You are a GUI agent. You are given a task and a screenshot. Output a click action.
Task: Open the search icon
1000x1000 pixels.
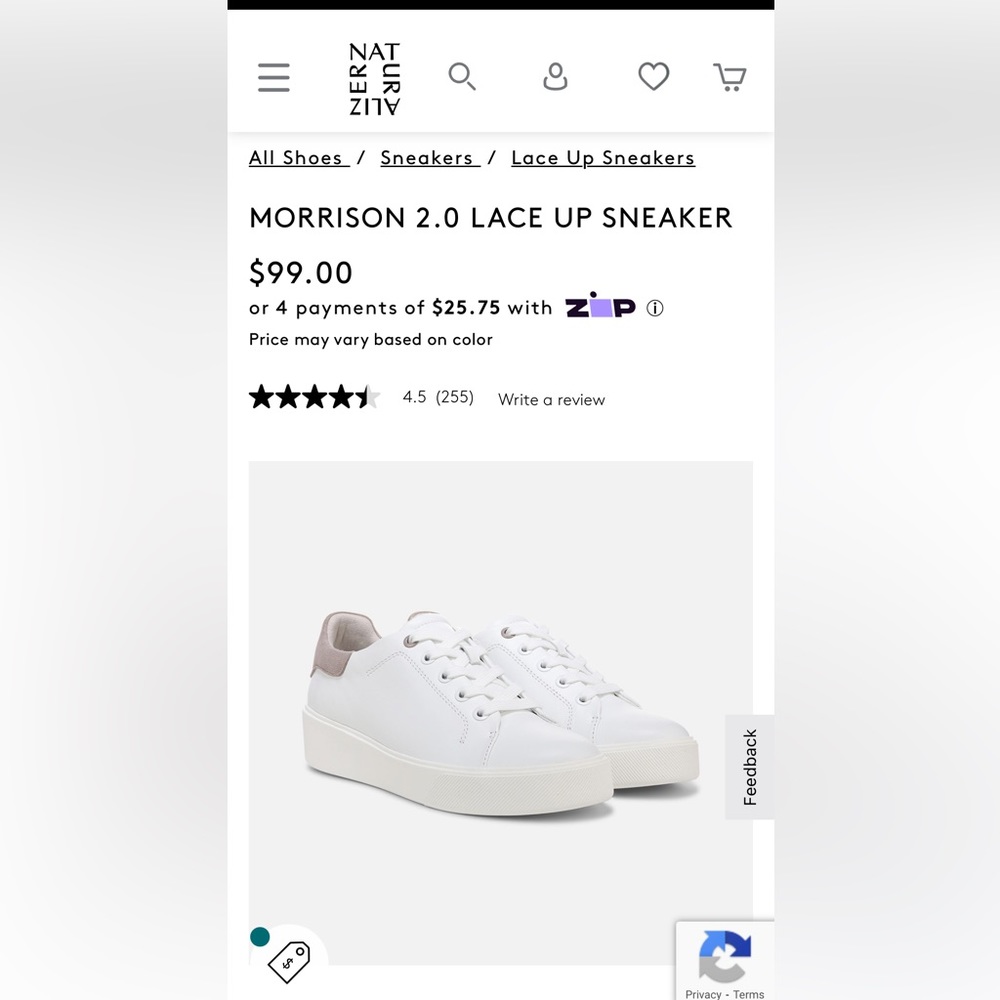462,76
